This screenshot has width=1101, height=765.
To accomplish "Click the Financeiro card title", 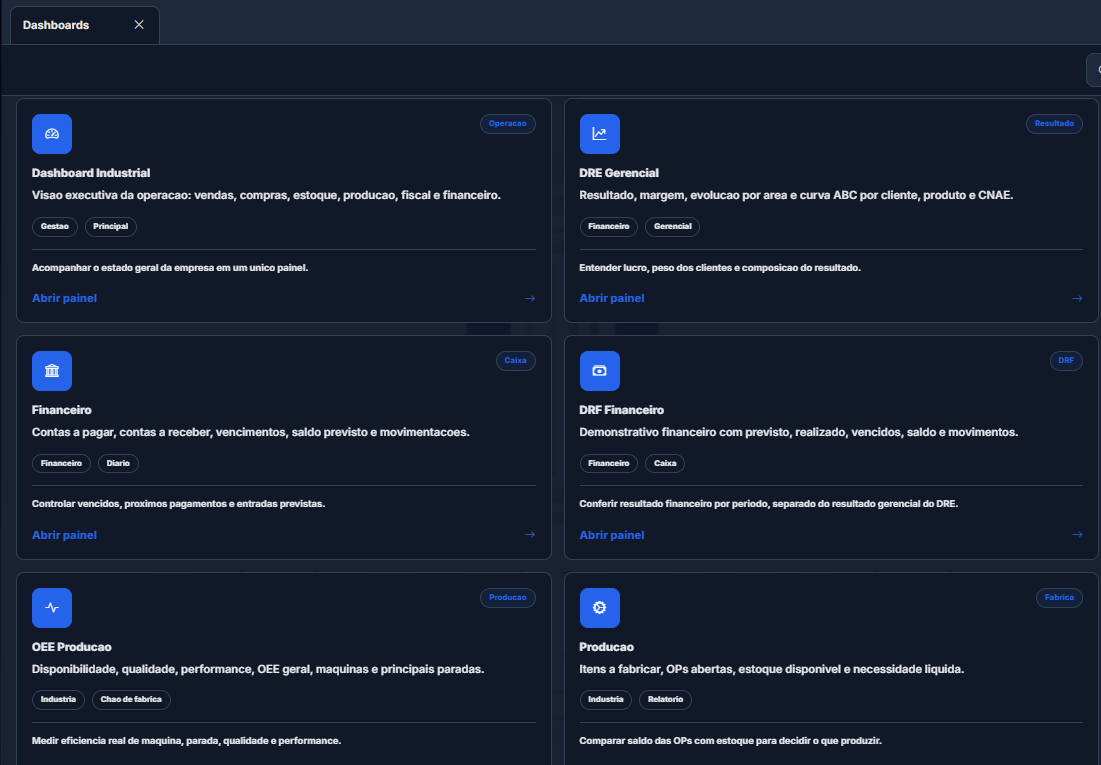I will [62, 410].
